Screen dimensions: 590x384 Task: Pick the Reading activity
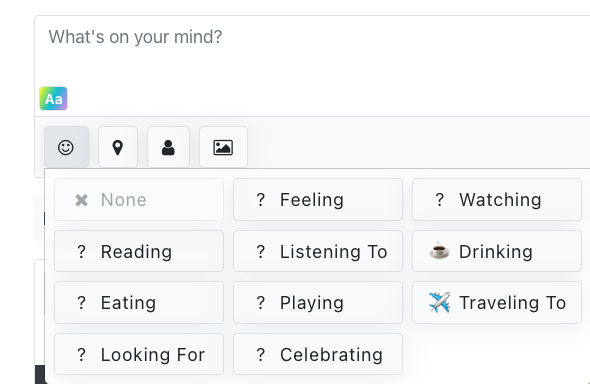tap(139, 251)
